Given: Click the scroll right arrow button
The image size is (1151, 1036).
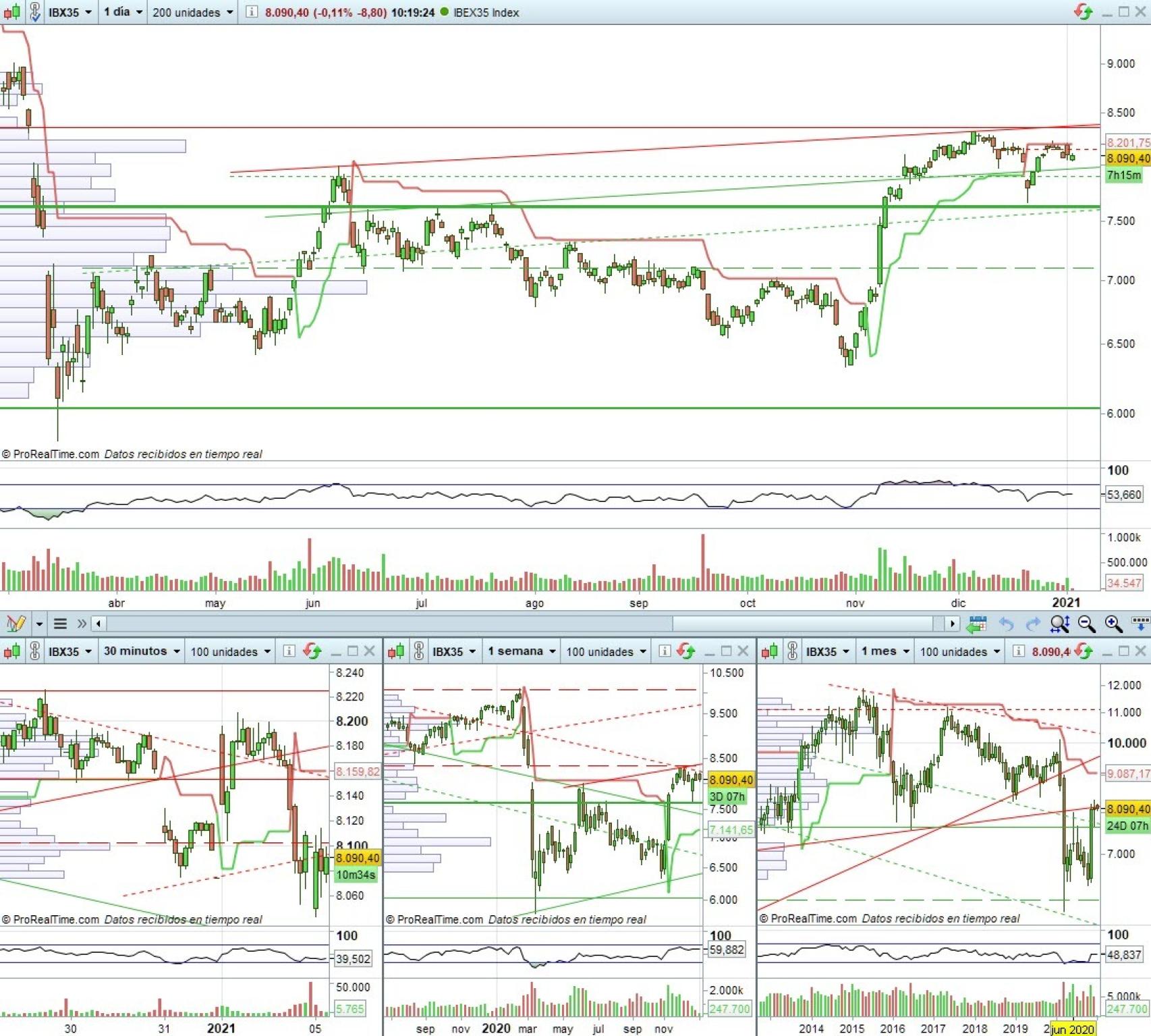Looking at the screenshot, I should click(x=952, y=624).
